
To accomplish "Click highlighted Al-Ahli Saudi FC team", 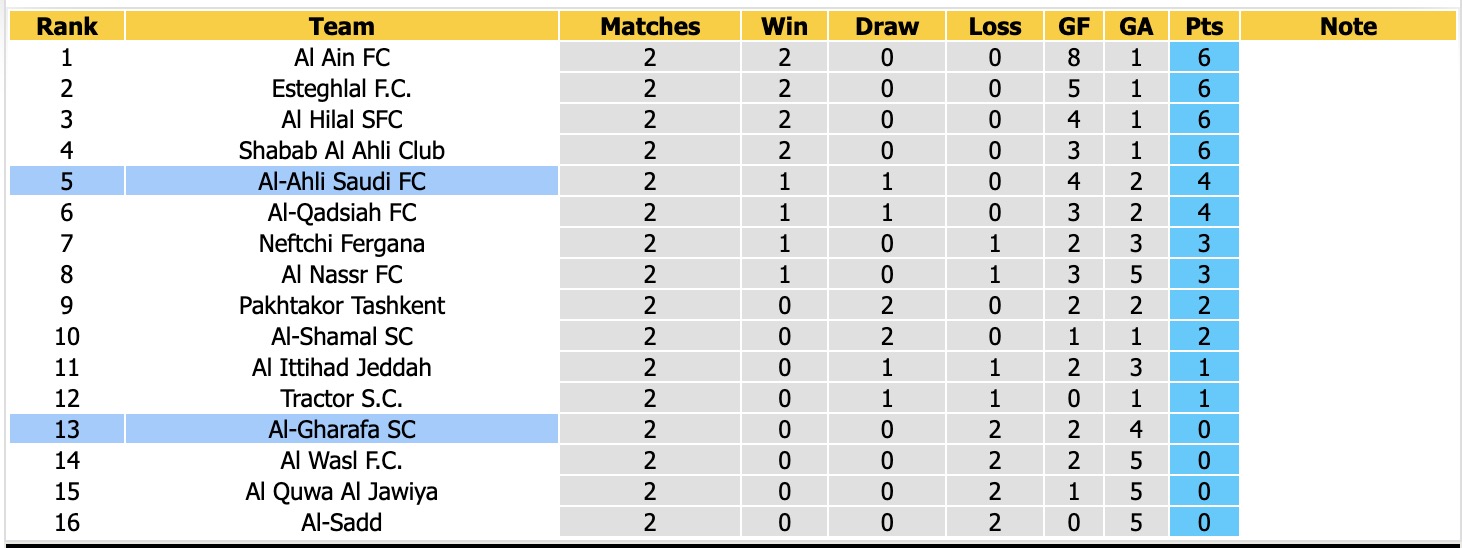I will [342, 182].
